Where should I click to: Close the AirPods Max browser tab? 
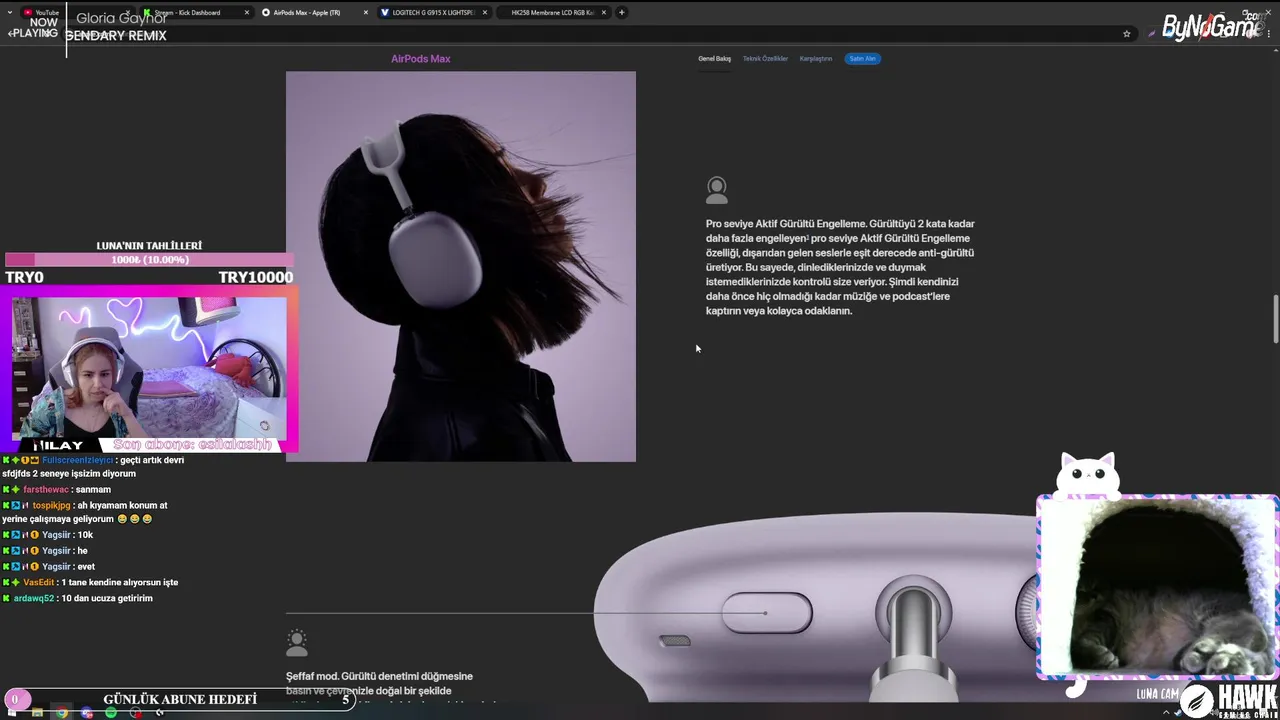[366, 13]
